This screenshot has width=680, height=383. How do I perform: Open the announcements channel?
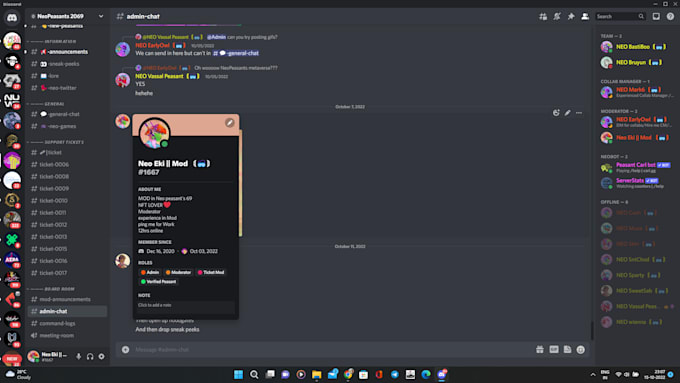(x=67, y=52)
